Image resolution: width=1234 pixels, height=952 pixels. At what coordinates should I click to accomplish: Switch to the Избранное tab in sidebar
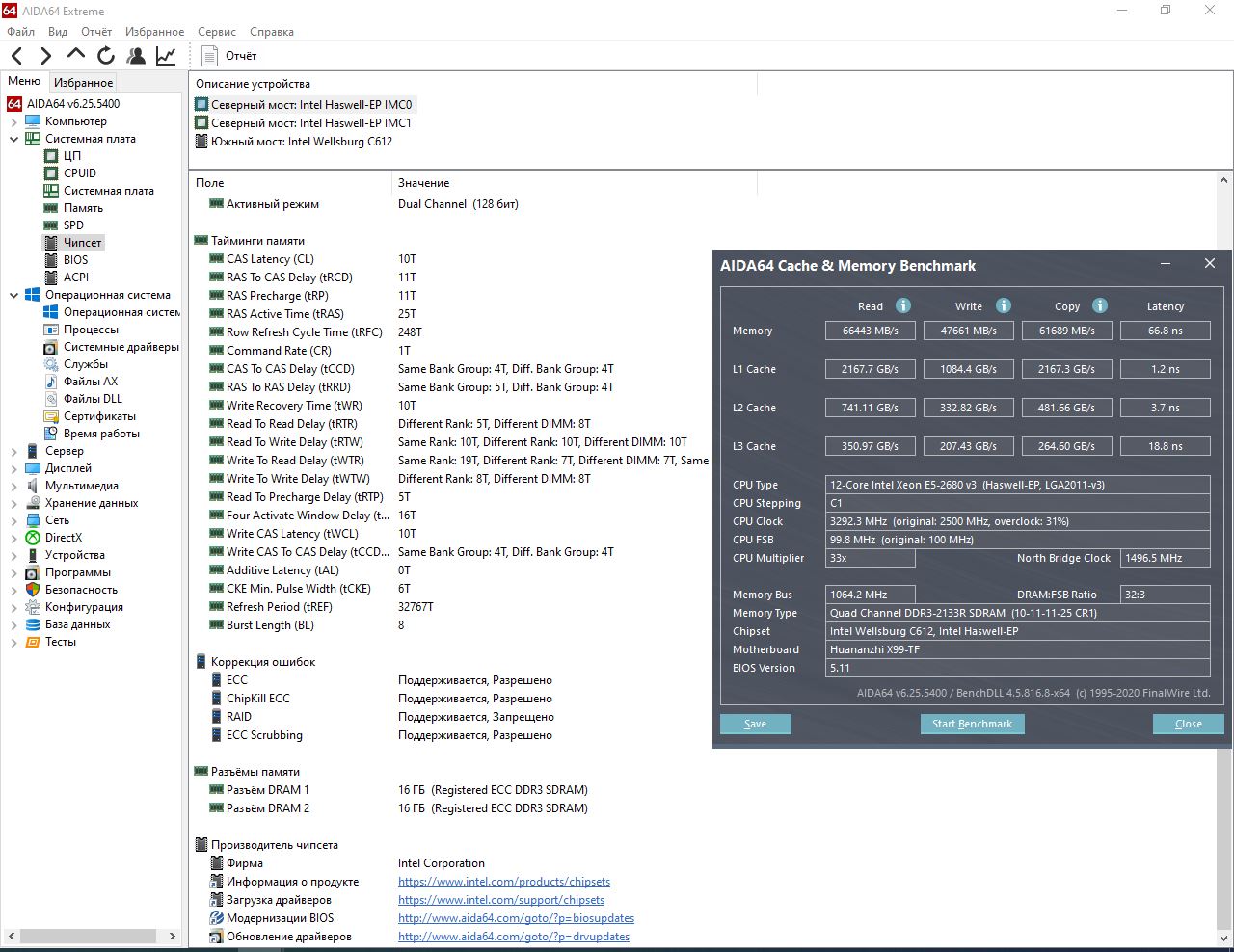[x=83, y=83]
